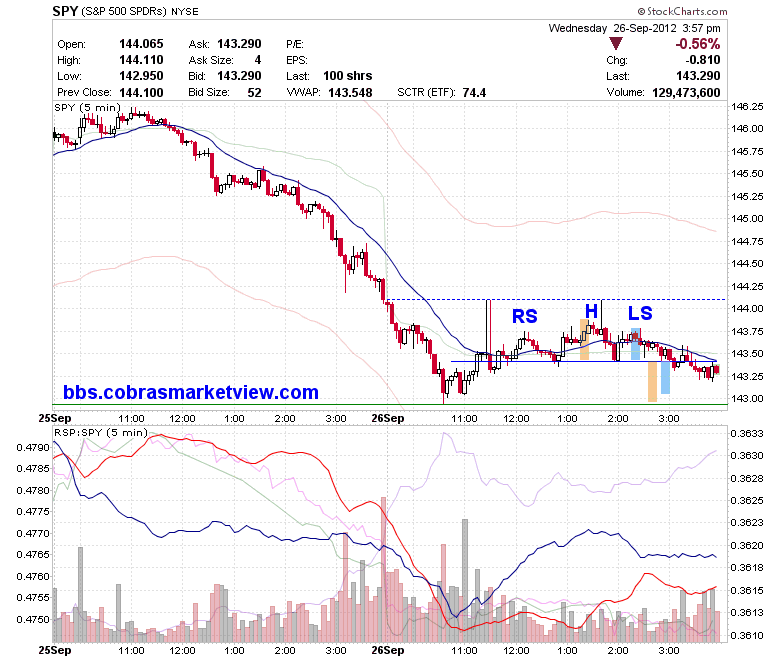Click the 26Sep date marker on the price axis
Viewport: 780px width, 659px height.
[388, 418]
